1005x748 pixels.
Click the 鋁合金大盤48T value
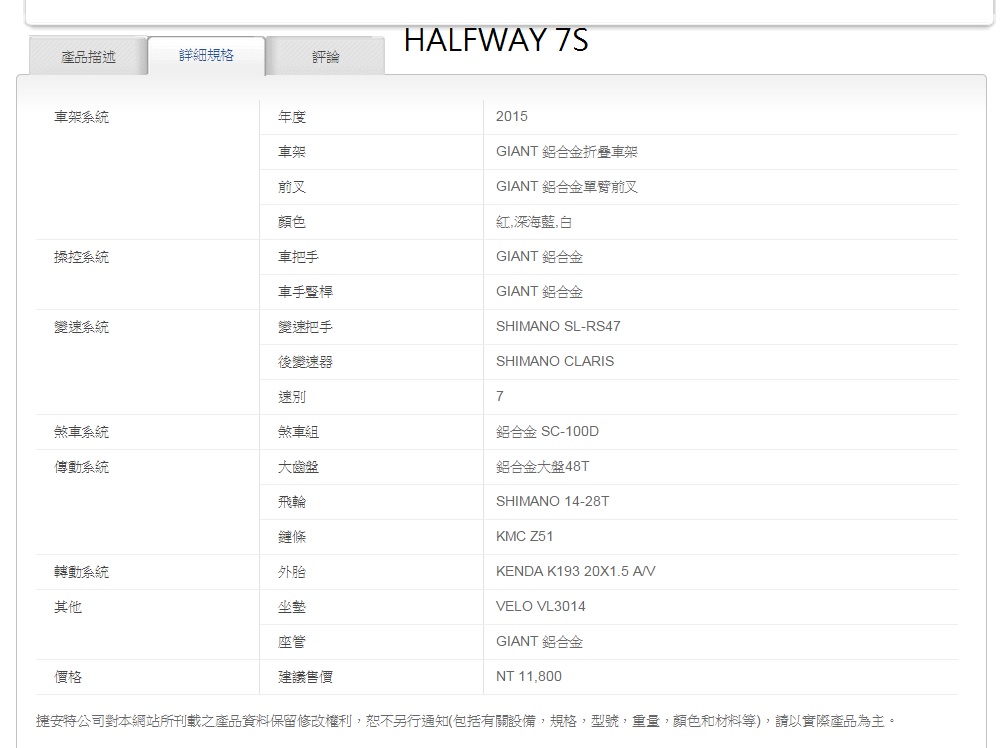point(542,467)
